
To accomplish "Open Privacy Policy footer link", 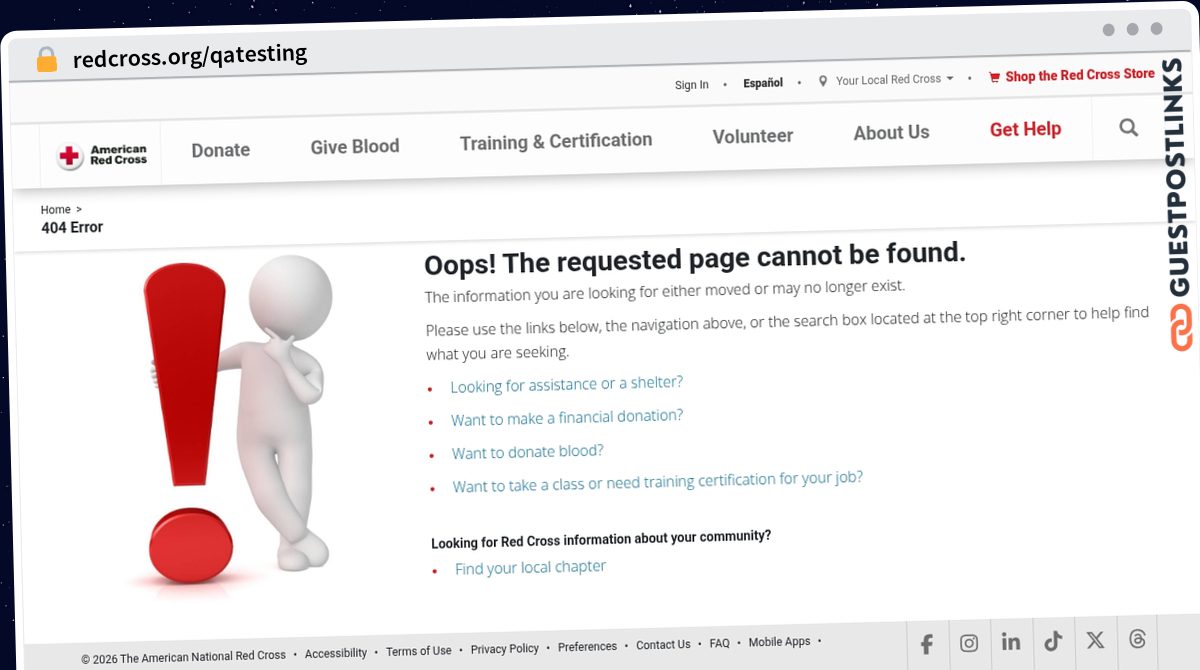I will [505, 649].
